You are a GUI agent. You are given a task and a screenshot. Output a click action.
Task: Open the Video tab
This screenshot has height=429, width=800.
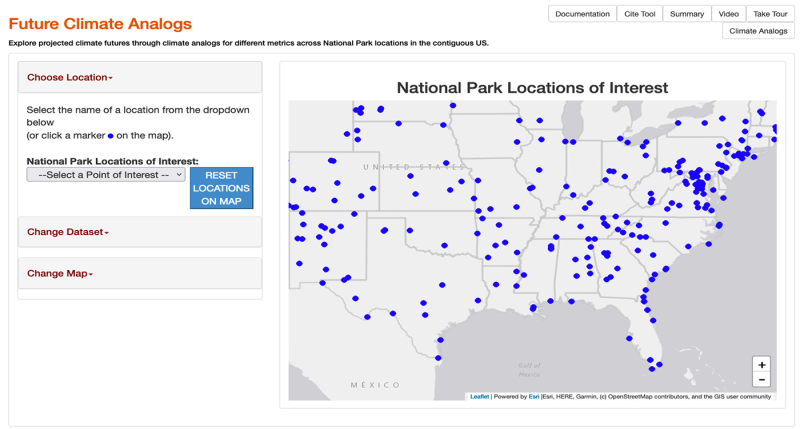tap(728, 14)
